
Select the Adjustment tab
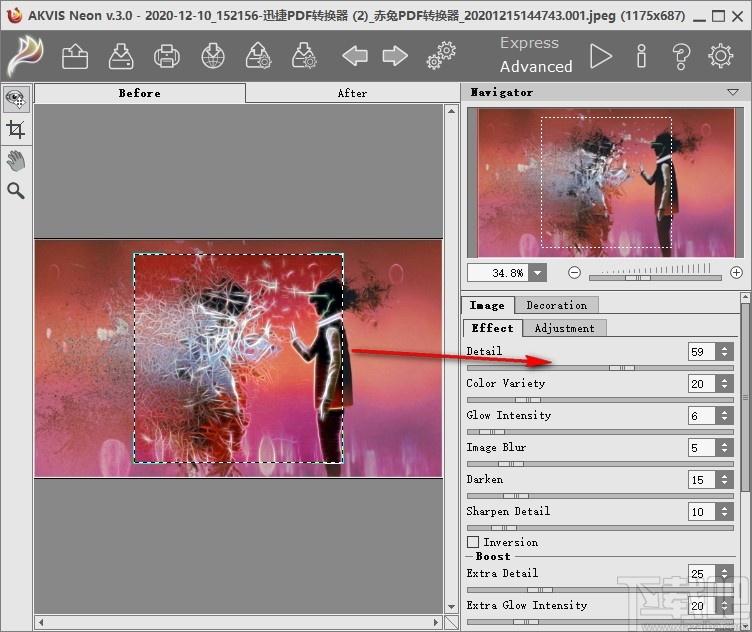click(564, 328)
